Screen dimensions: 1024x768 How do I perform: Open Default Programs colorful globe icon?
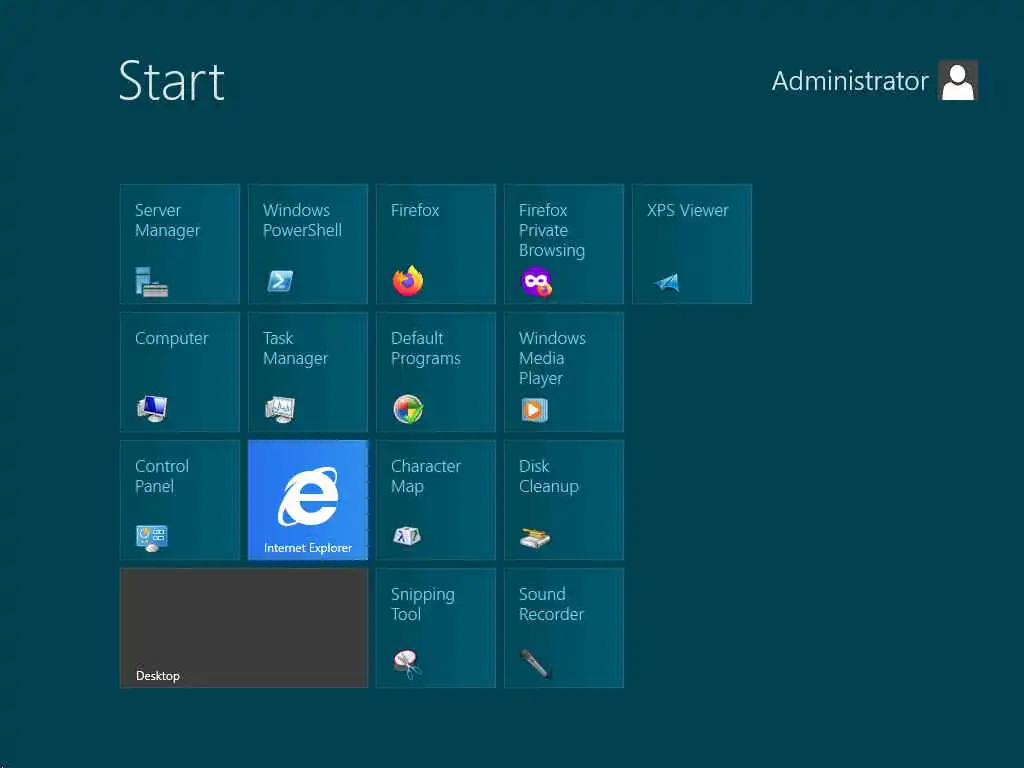pos(408,409)
